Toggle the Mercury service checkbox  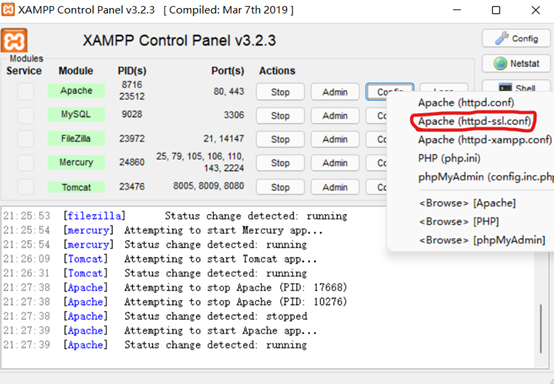(26, 163)
